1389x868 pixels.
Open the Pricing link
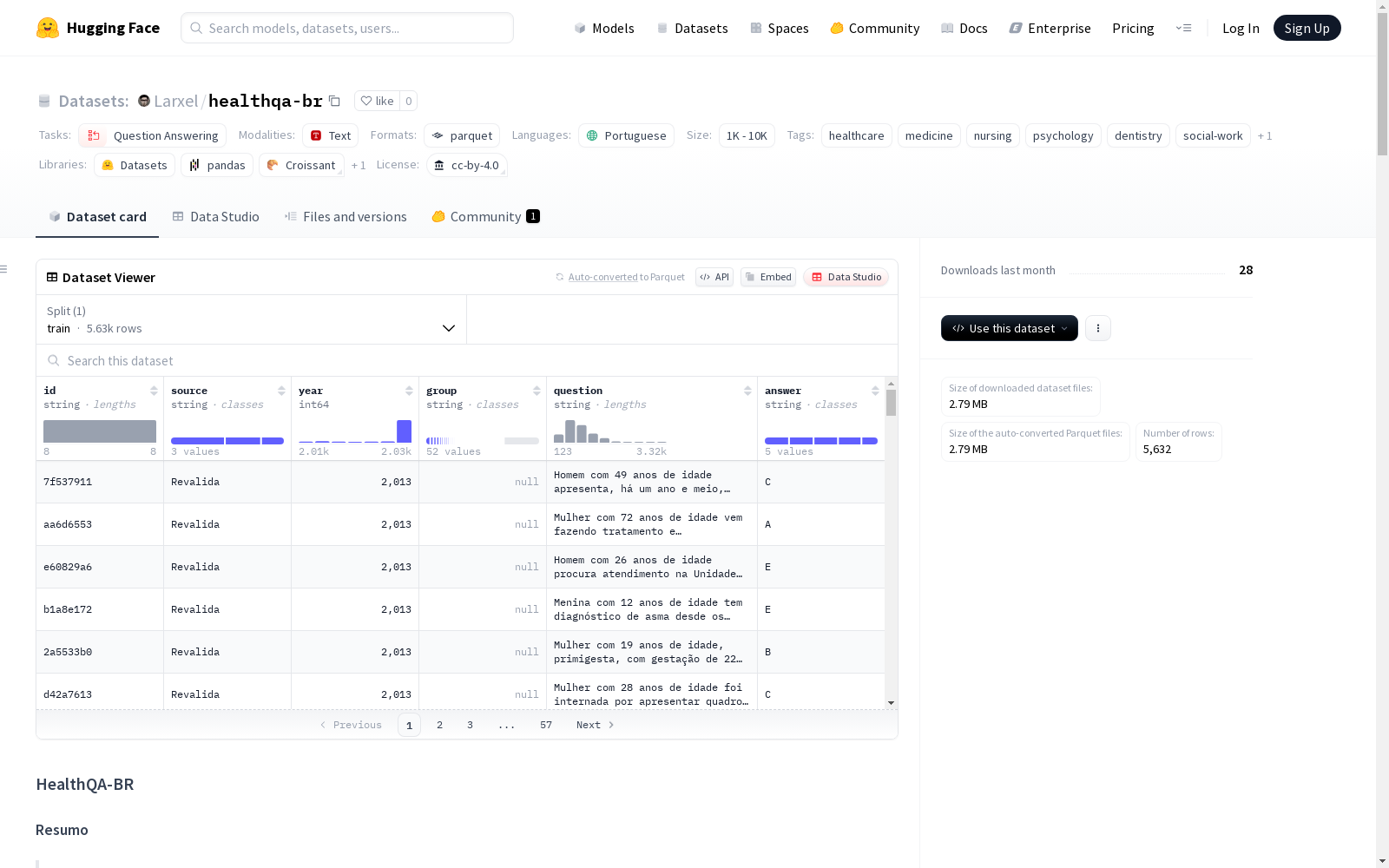1133,28
